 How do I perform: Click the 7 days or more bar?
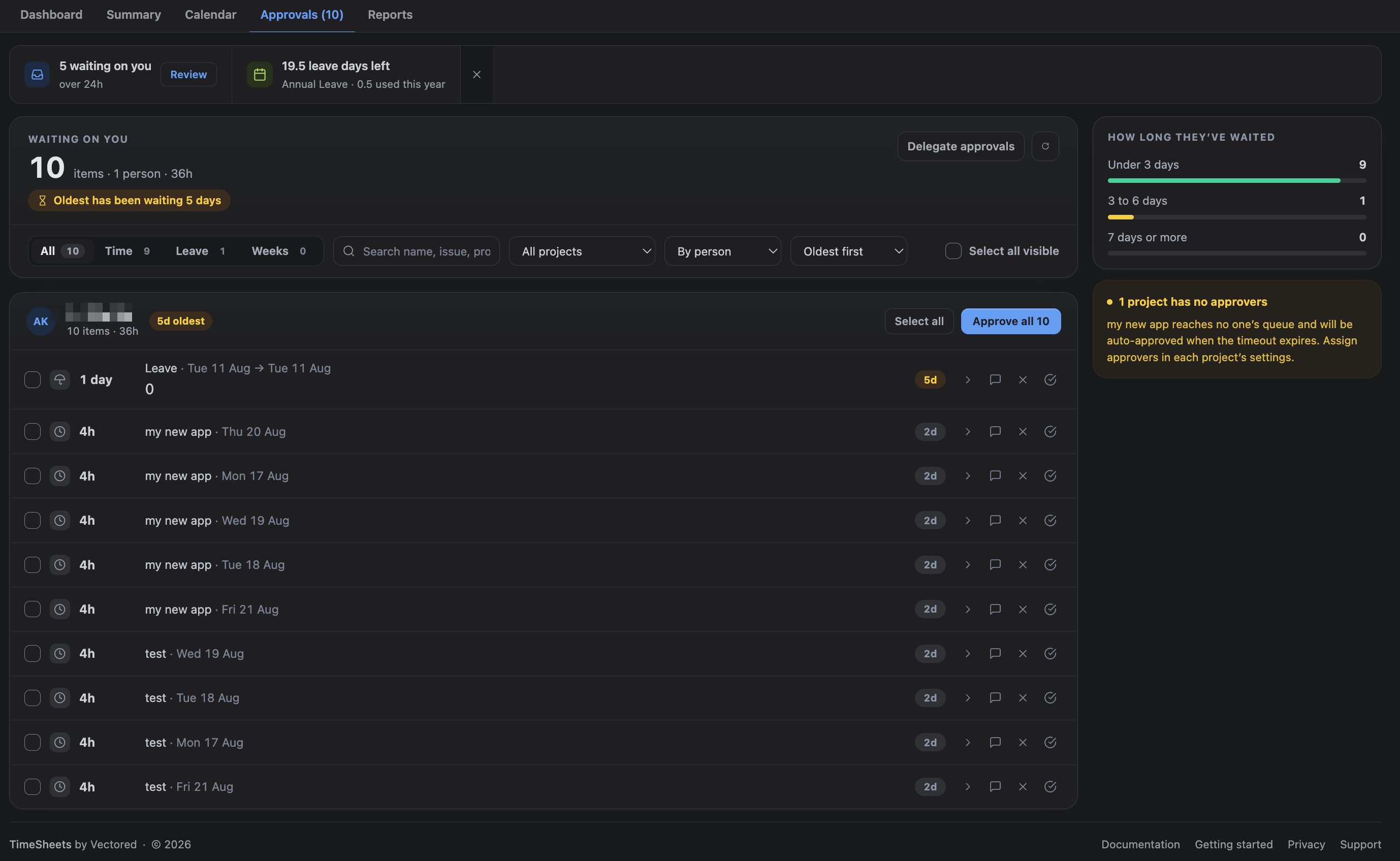click(1236, 253)
